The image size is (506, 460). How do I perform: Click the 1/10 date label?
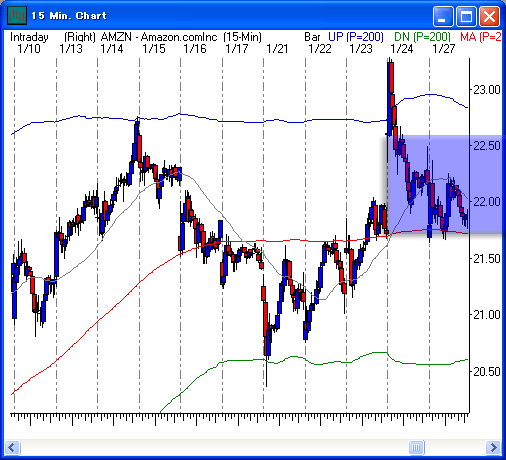pyautogui.click(x=29, y=49)
